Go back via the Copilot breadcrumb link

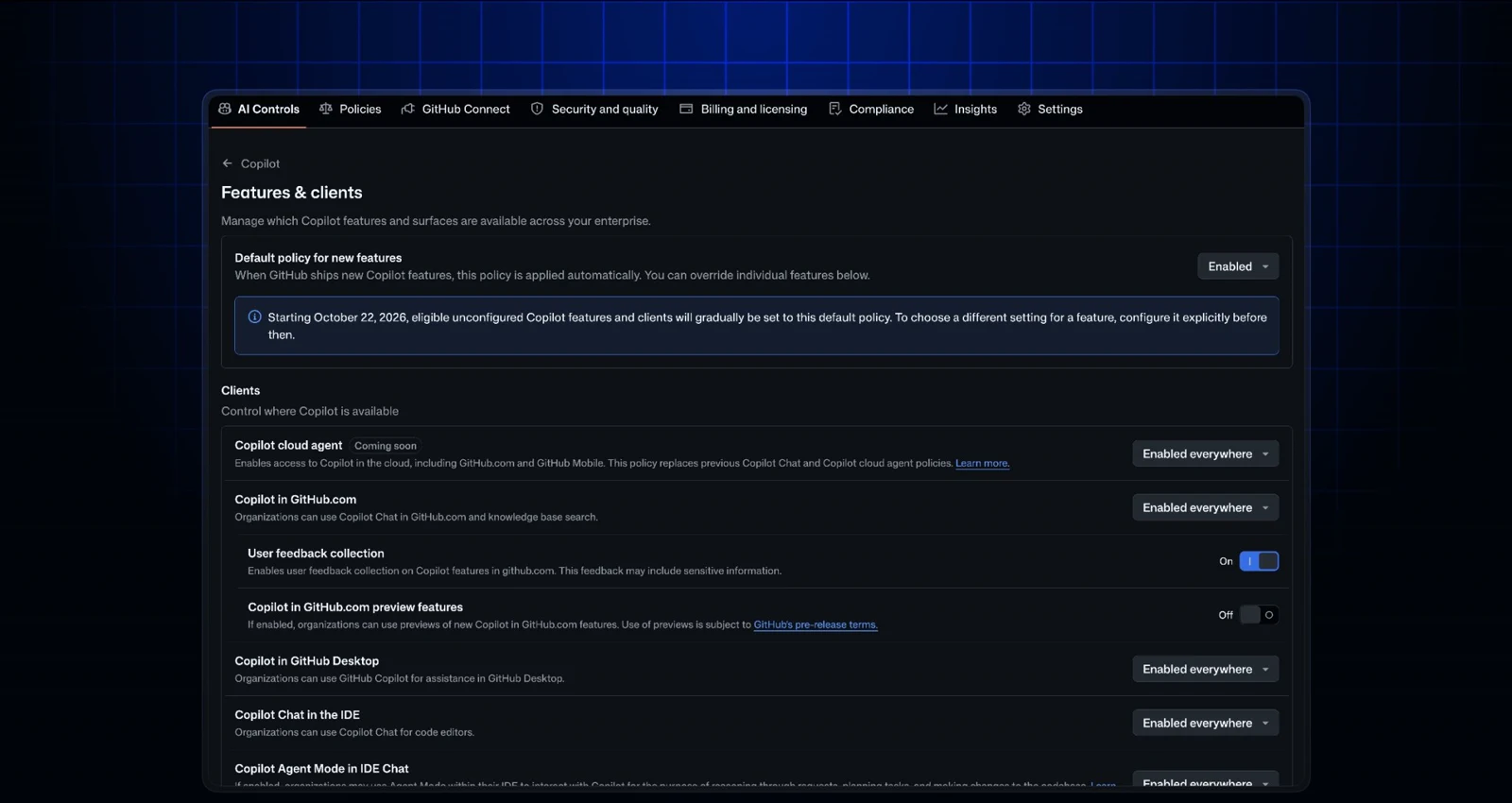click(260, 163)
